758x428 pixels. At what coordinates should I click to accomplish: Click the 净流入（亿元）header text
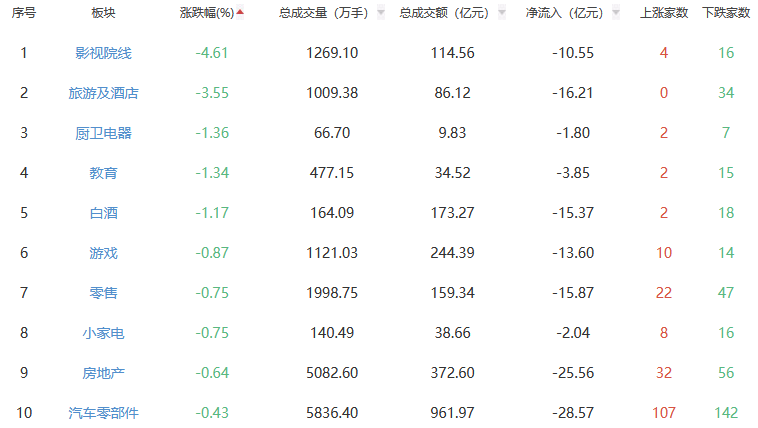pos(564,13)
